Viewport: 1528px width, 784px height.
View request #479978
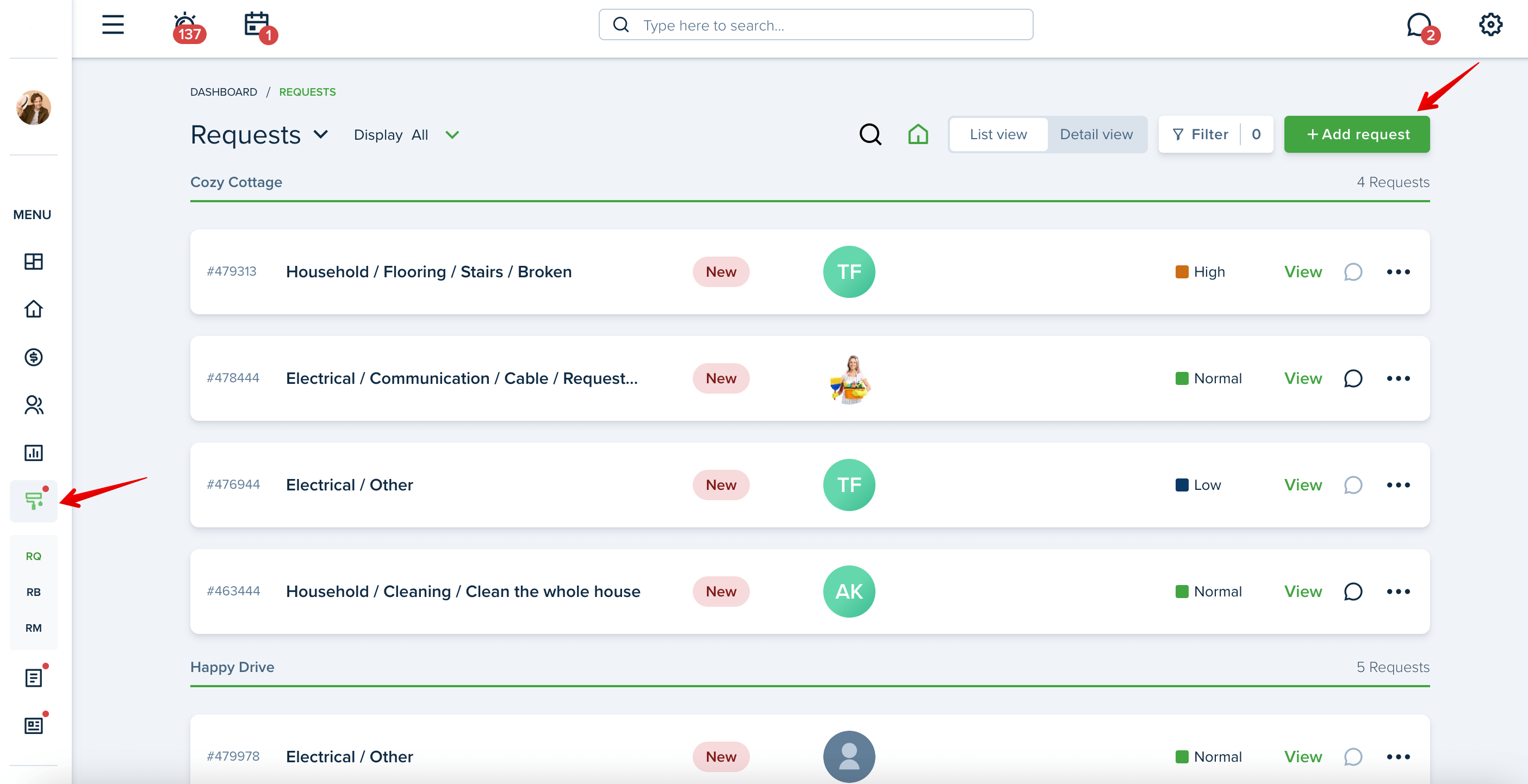[1302, 757]
